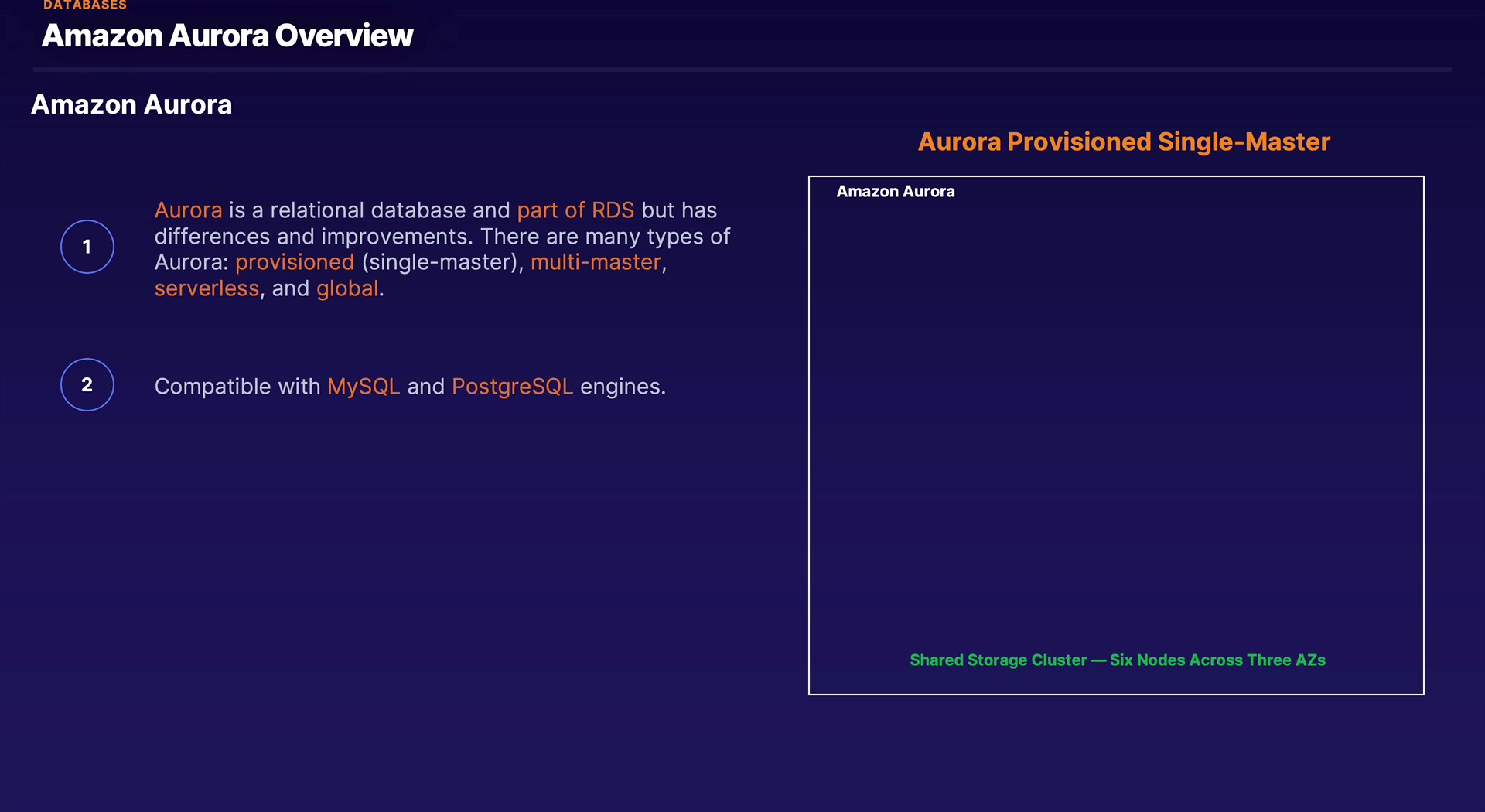1485x812 pixels.
Task: Click the highlighted part of RDS phrase
Action: coord(575,210)
